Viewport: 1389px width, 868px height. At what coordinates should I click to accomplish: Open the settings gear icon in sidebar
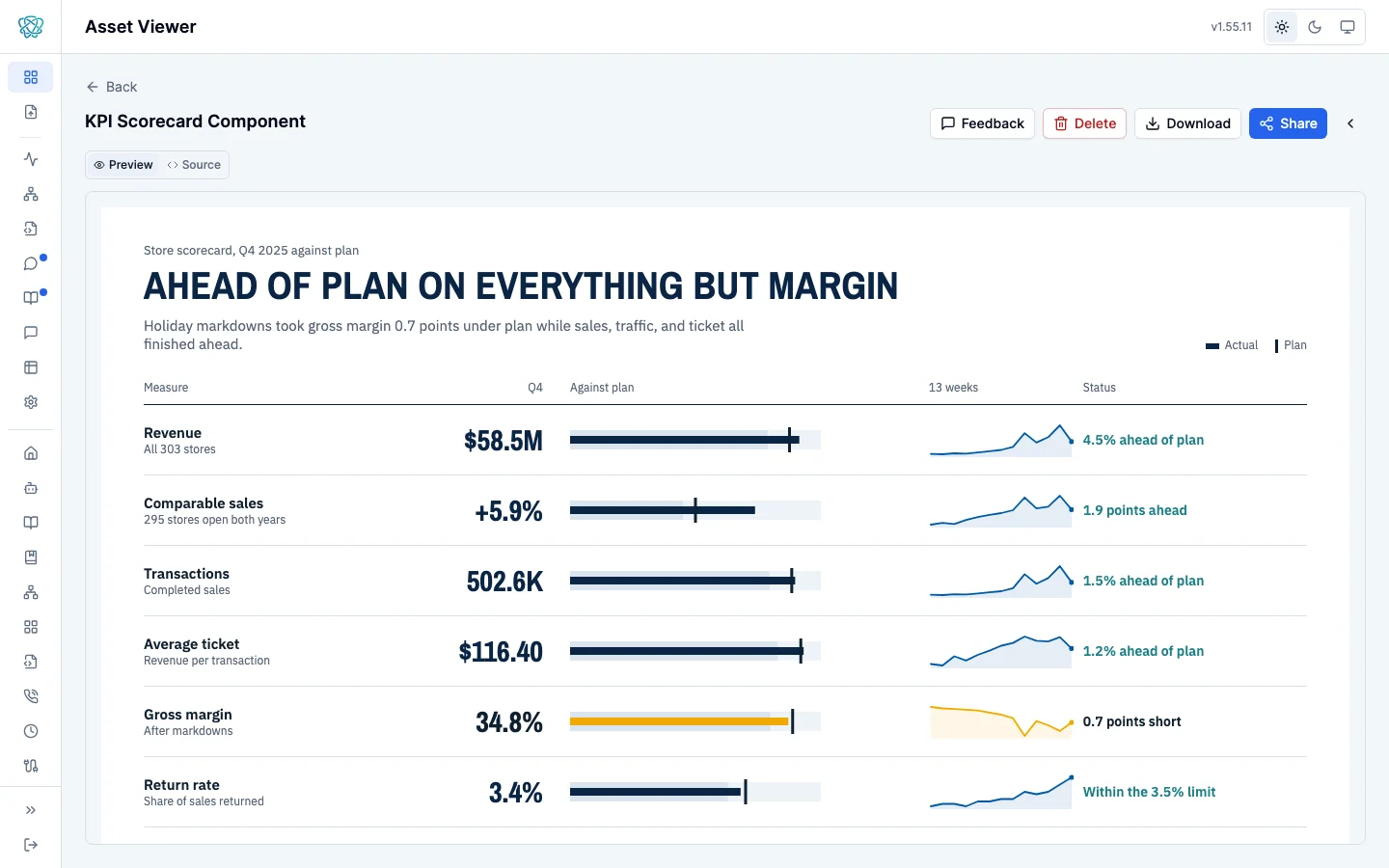[x=31, y=402]
